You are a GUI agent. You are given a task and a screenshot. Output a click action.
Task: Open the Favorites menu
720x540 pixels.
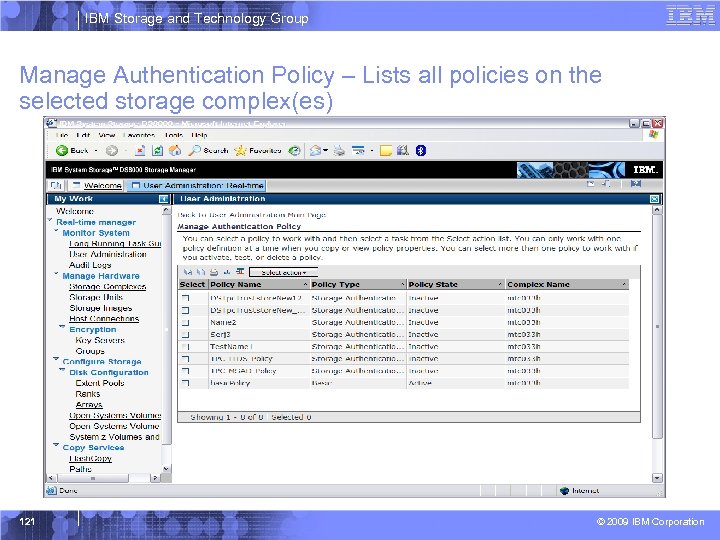pyautogui.click(x=139, y=135)
